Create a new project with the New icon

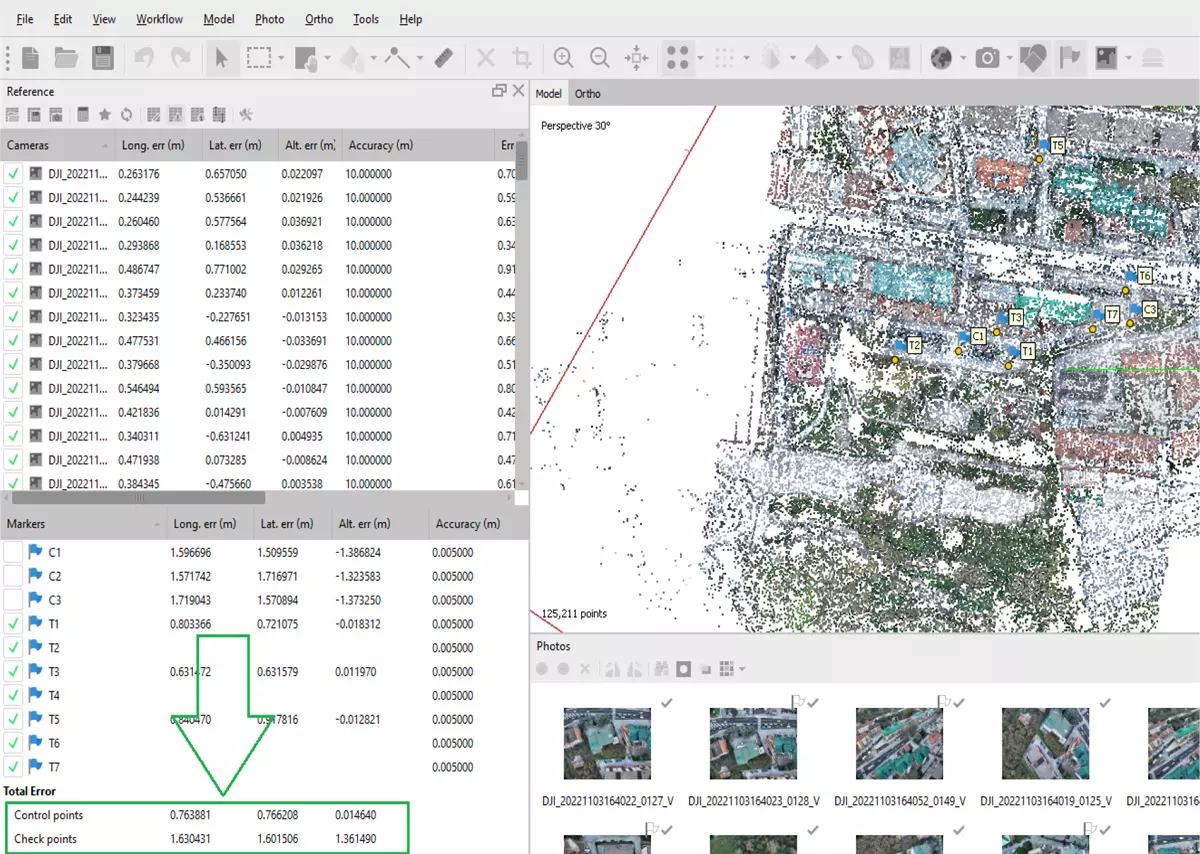(30, 58)
